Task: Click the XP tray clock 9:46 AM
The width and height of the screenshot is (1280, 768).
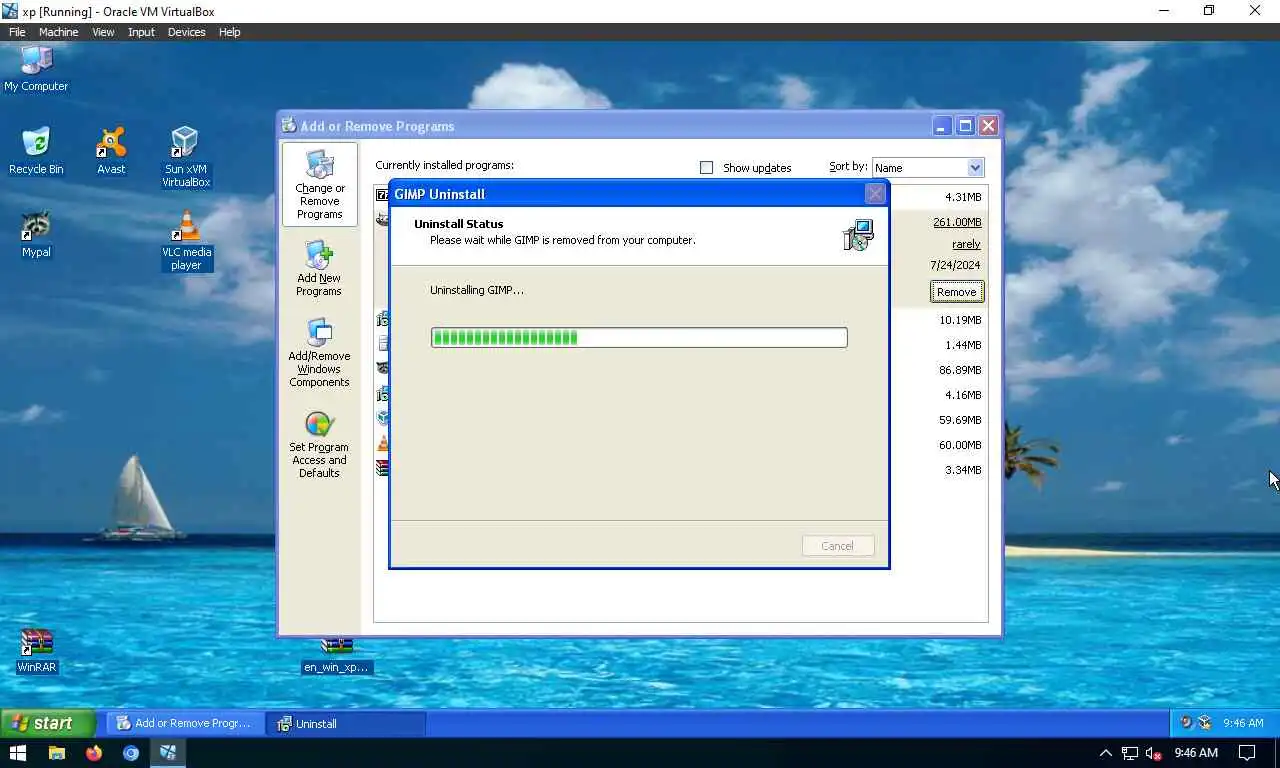Action: tap(1243, 723)
